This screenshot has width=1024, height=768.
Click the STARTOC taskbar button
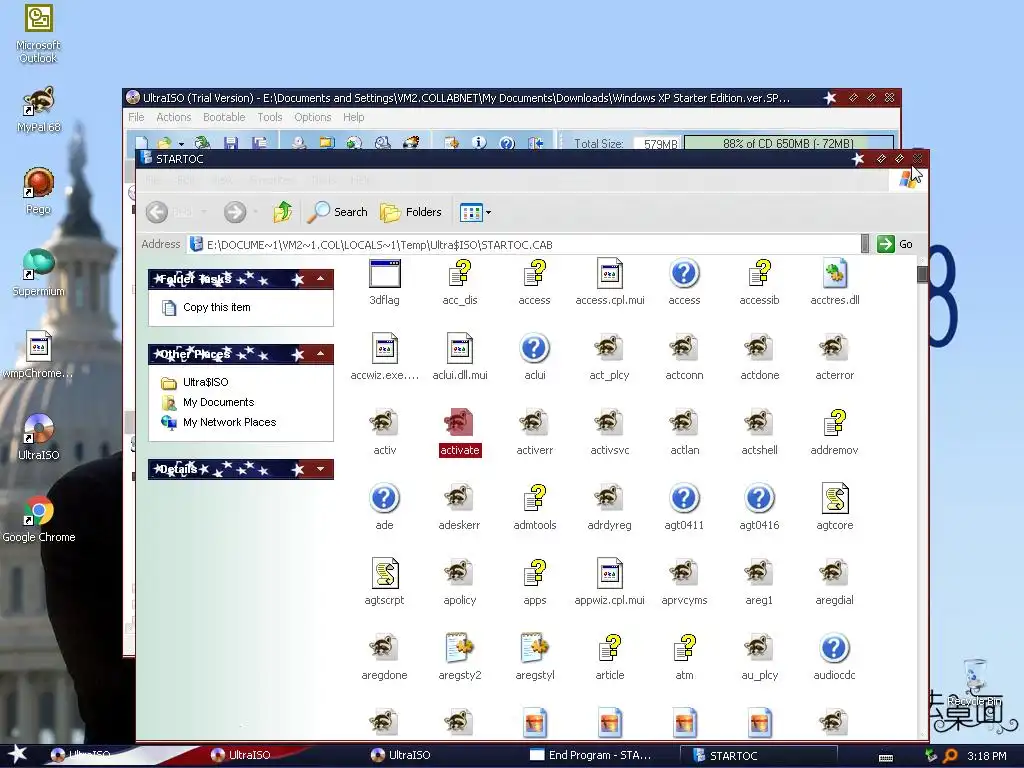759,756
